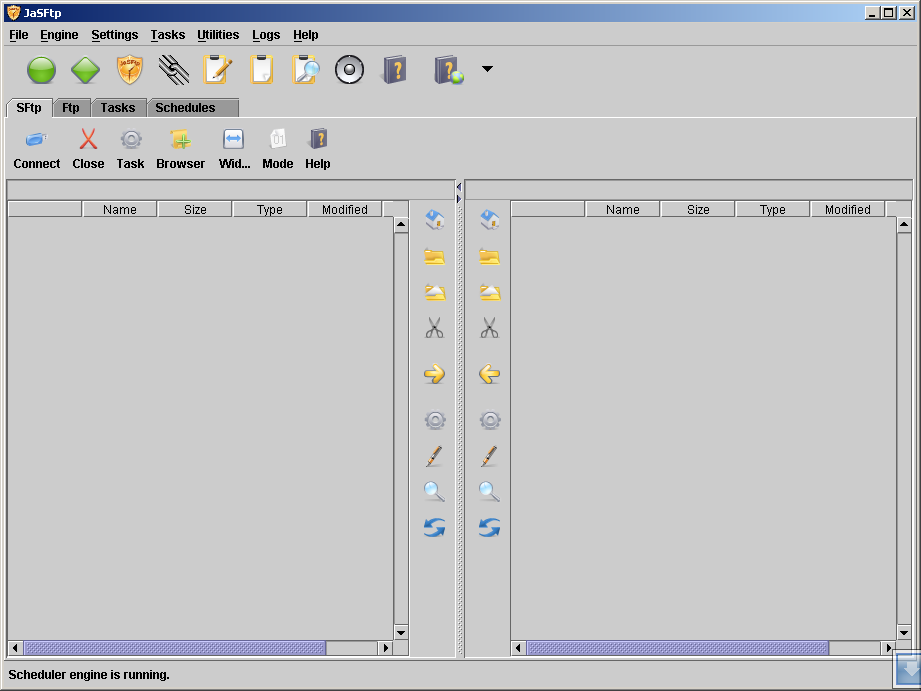Image resolution: width=921 pixels, height=691 pixels.
Task: Click the clipboard with magnifier icon
Action: tap(306, 69)
